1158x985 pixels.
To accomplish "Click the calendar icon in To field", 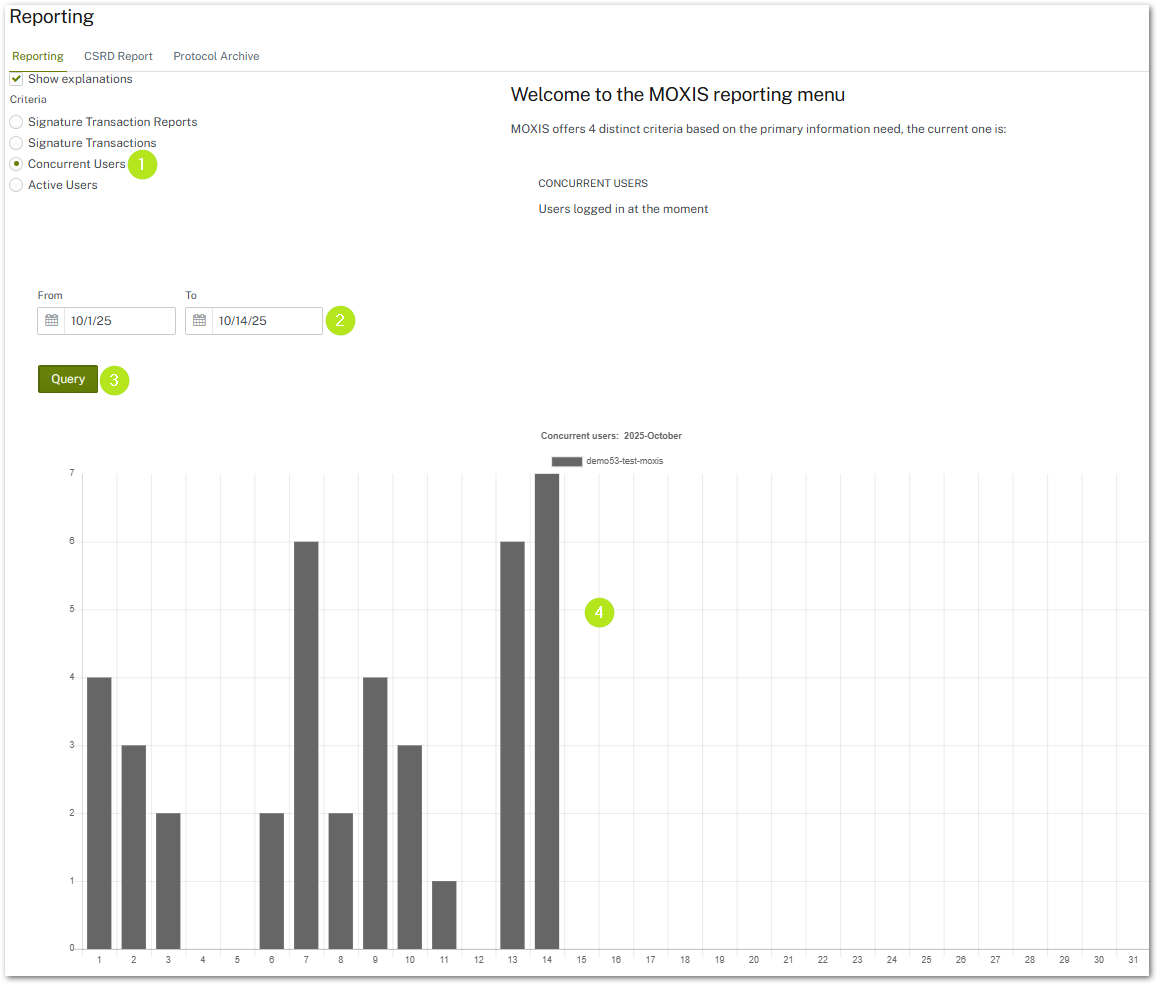I will (199, 321).
